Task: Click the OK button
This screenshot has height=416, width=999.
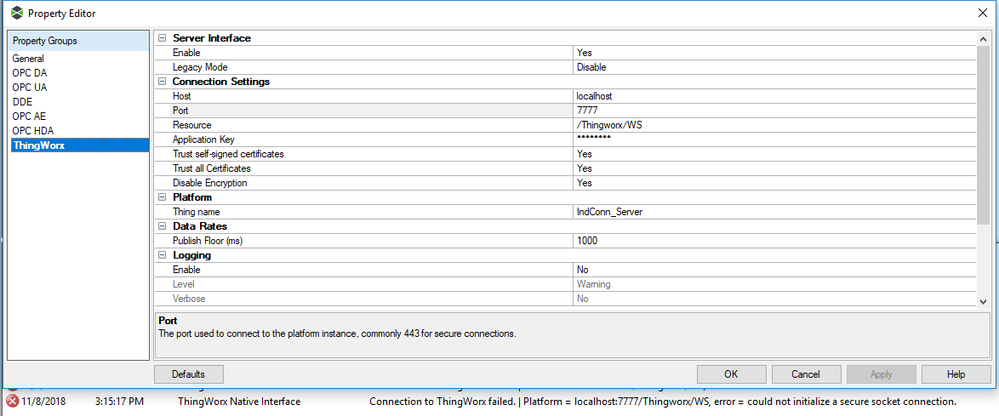Action: click(731, 375)
